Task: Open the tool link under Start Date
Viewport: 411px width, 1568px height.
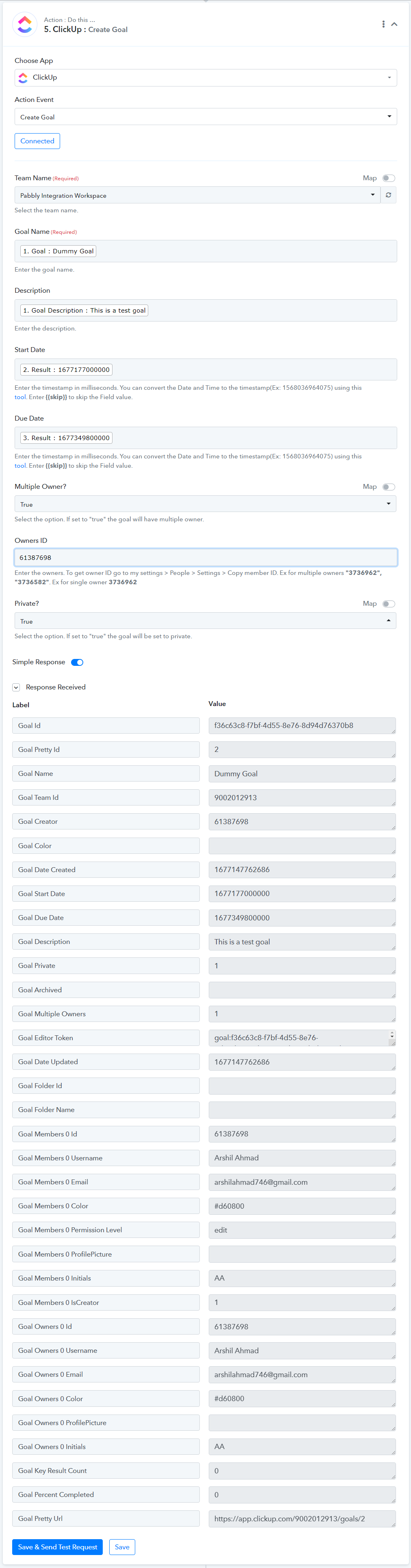Action: (x=20, y=397)
